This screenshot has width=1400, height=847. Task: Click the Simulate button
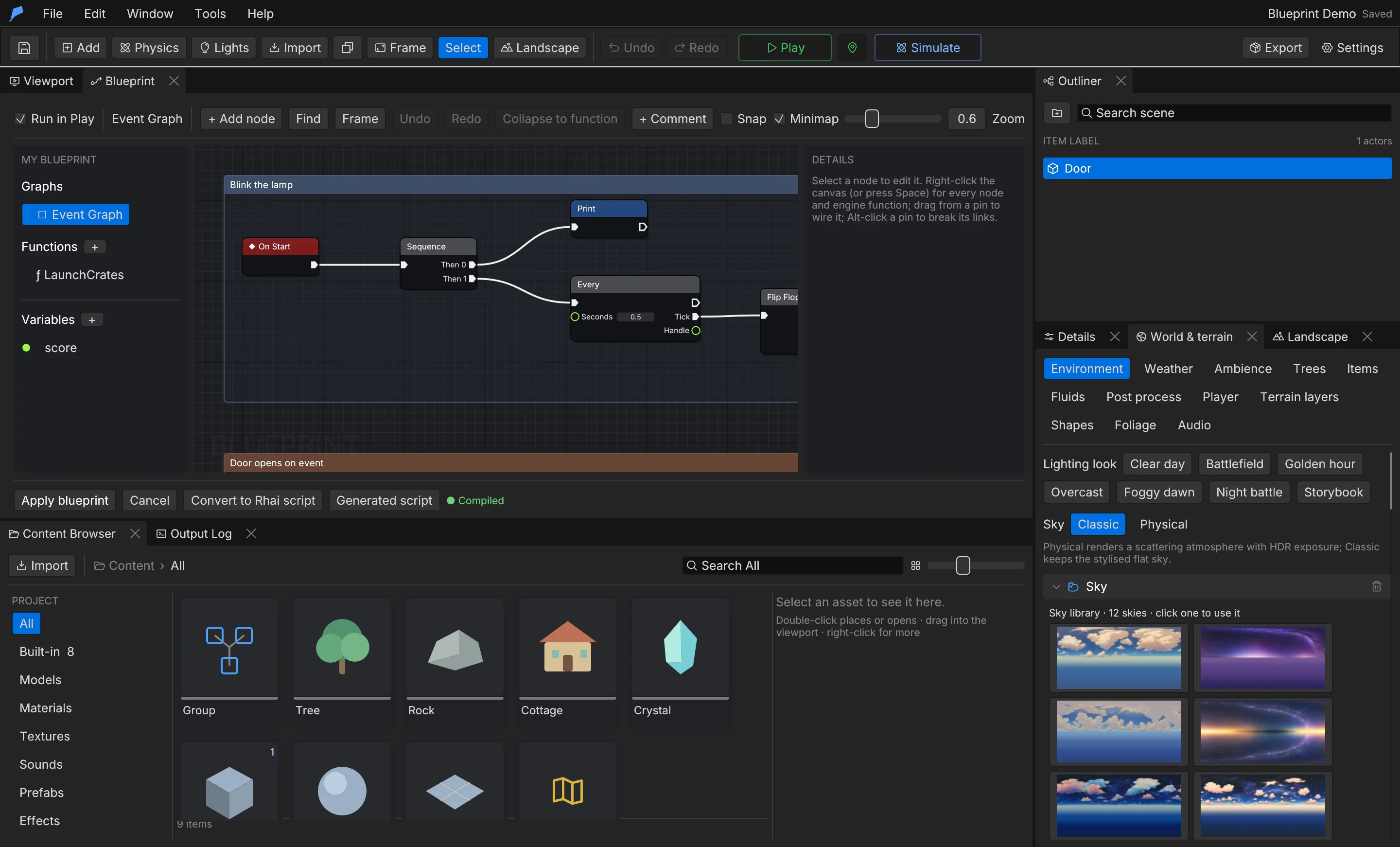pyautogui.click(x=927, y=48)
